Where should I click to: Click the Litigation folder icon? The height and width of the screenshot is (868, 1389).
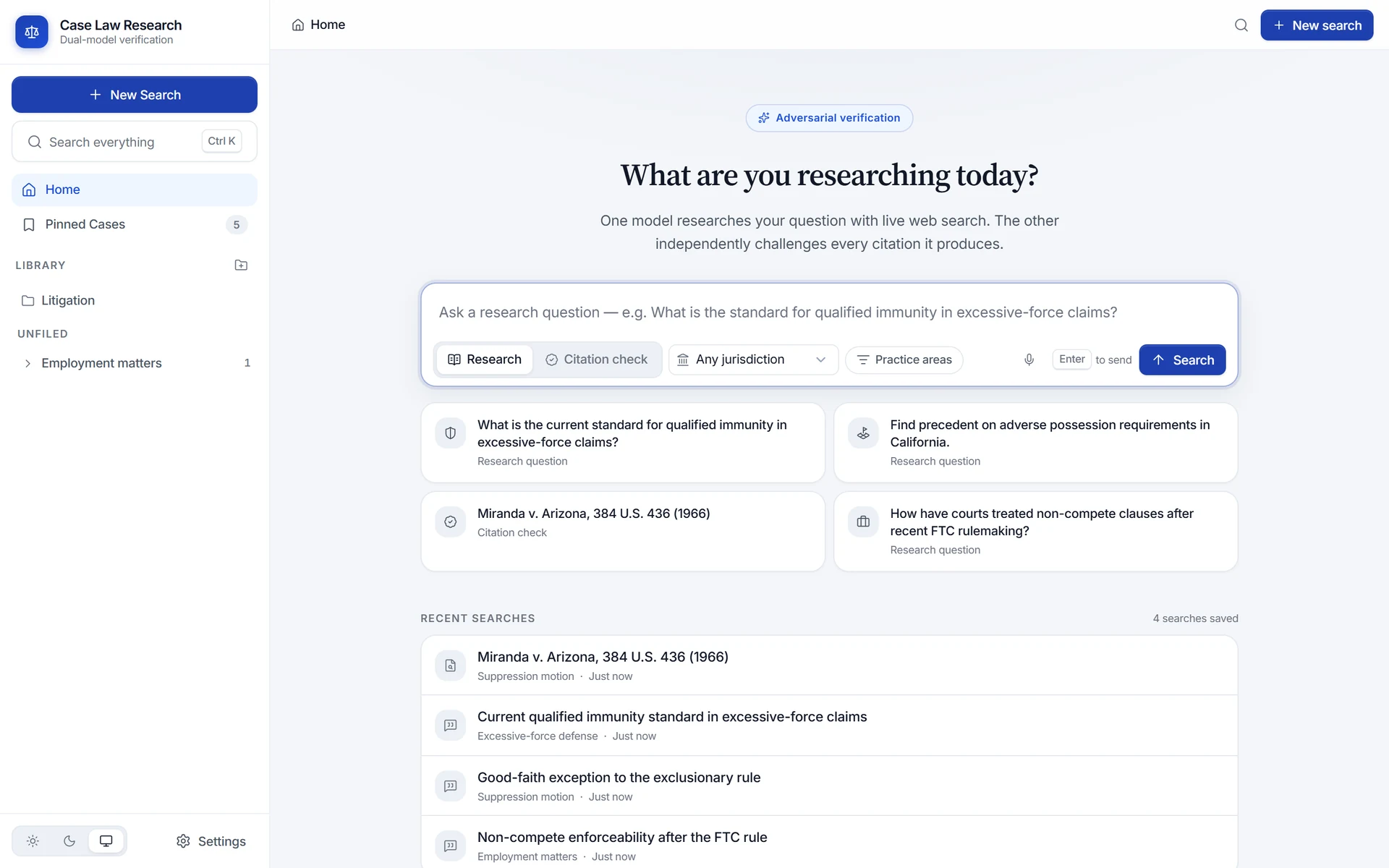27,301
